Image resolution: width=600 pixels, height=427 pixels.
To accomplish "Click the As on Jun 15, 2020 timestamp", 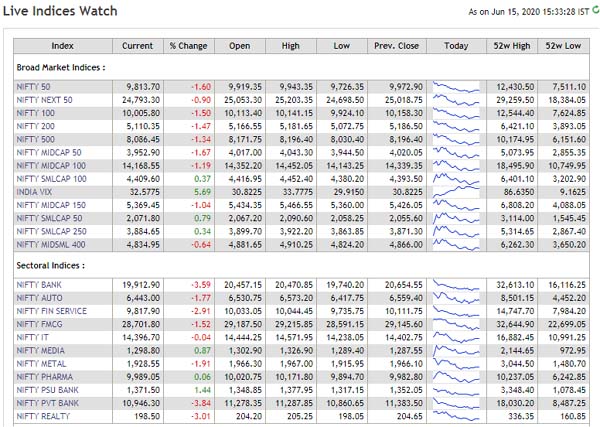I will point(529,12).
